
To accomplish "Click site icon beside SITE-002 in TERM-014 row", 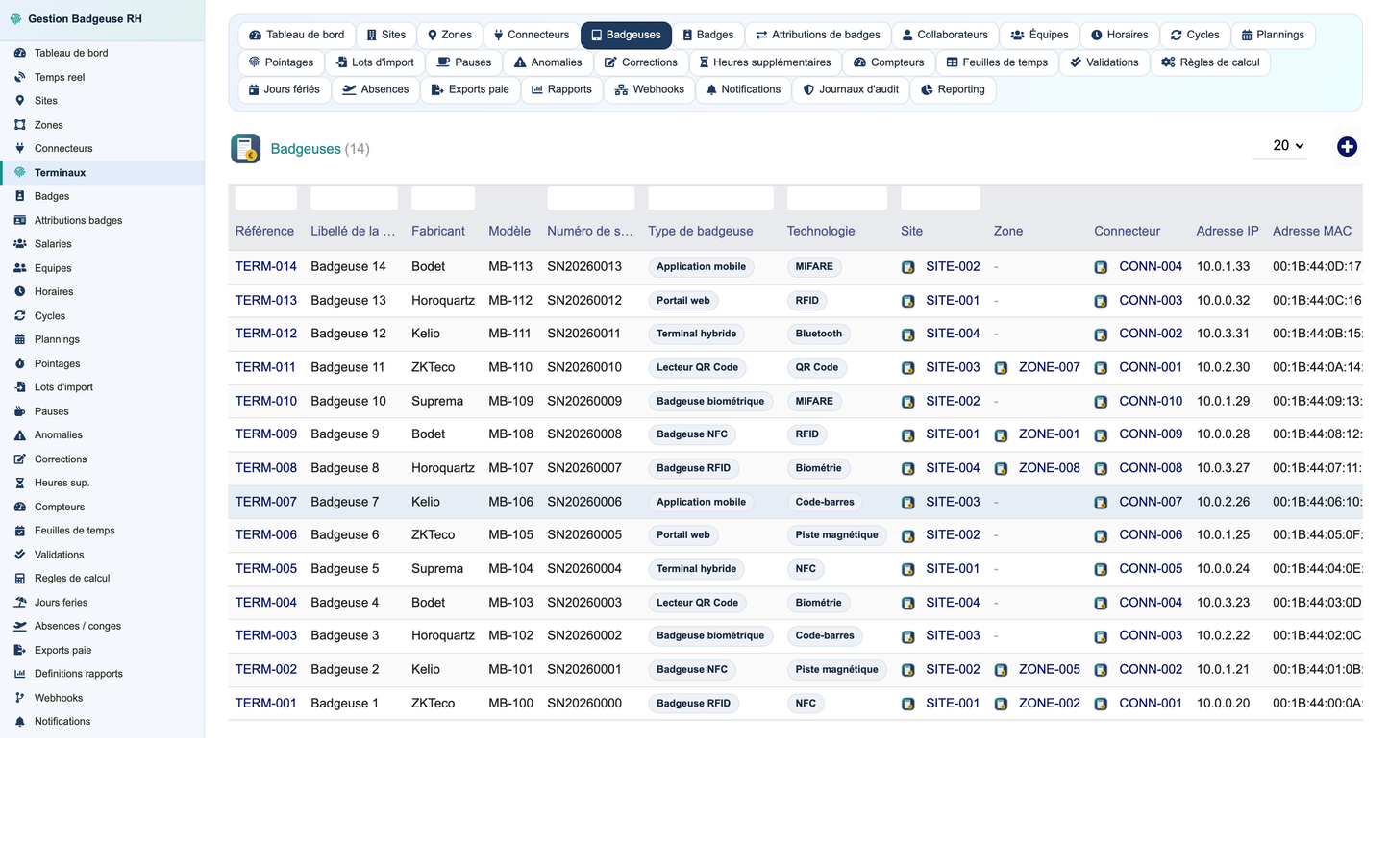I will pyautogui.click(x=908, y=267).
